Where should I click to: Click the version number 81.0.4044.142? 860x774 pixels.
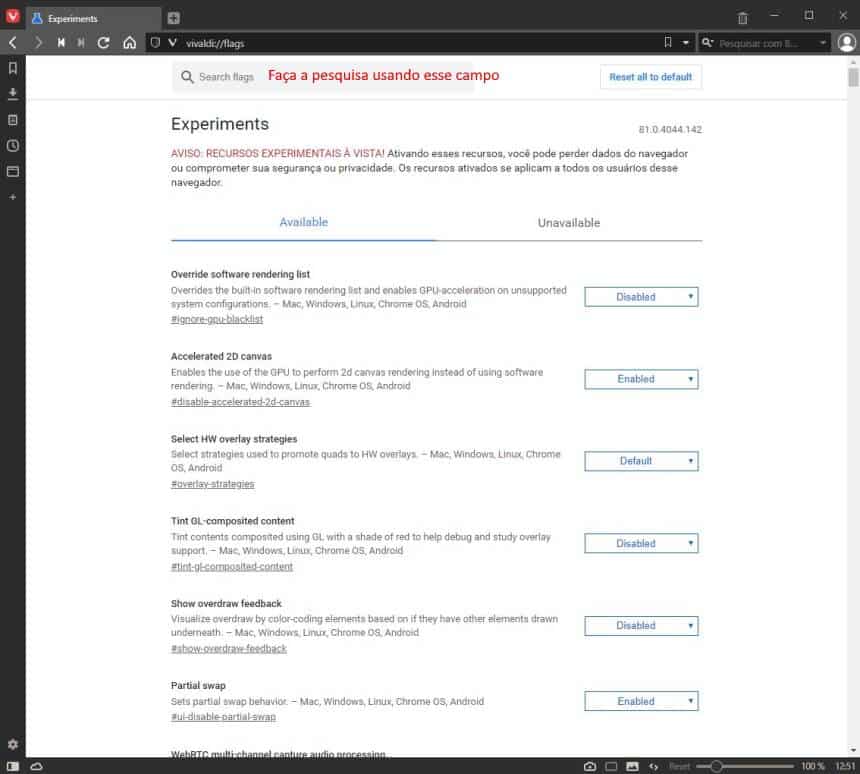pyautogui.click(x=670, y=129)
